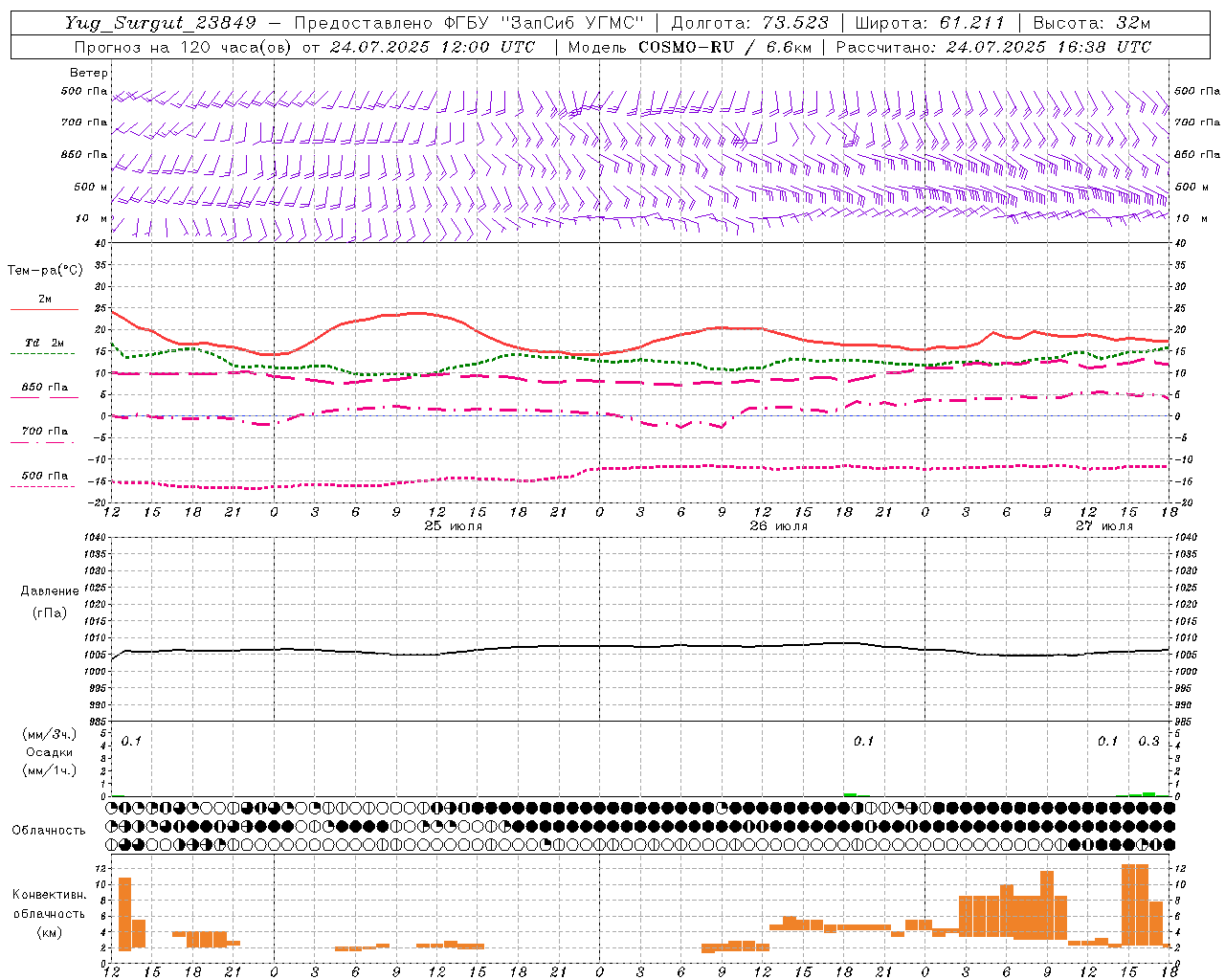Click the 1040 value on left pressure axis

[93, 537]
